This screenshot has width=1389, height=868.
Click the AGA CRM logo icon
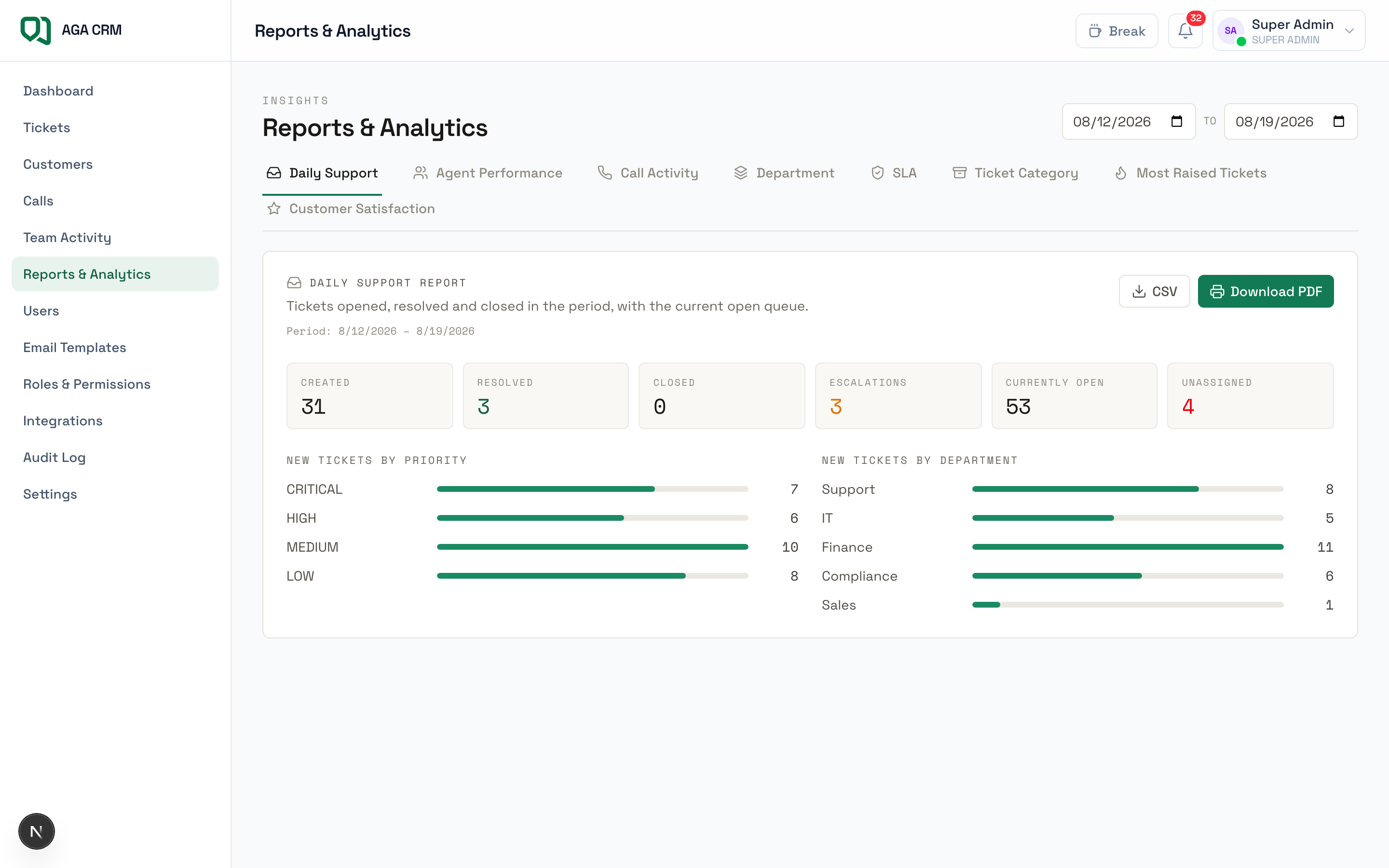click(x=36, y=30)
